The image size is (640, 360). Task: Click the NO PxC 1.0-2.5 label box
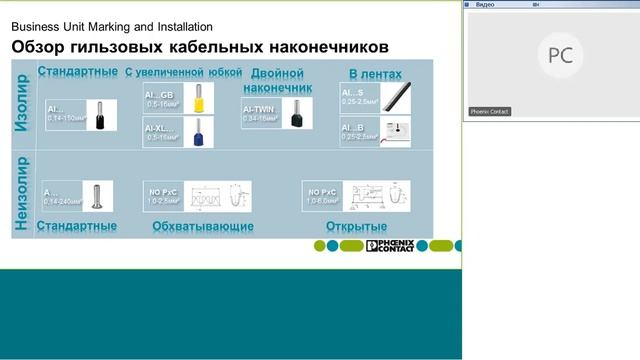pos(163,196)
